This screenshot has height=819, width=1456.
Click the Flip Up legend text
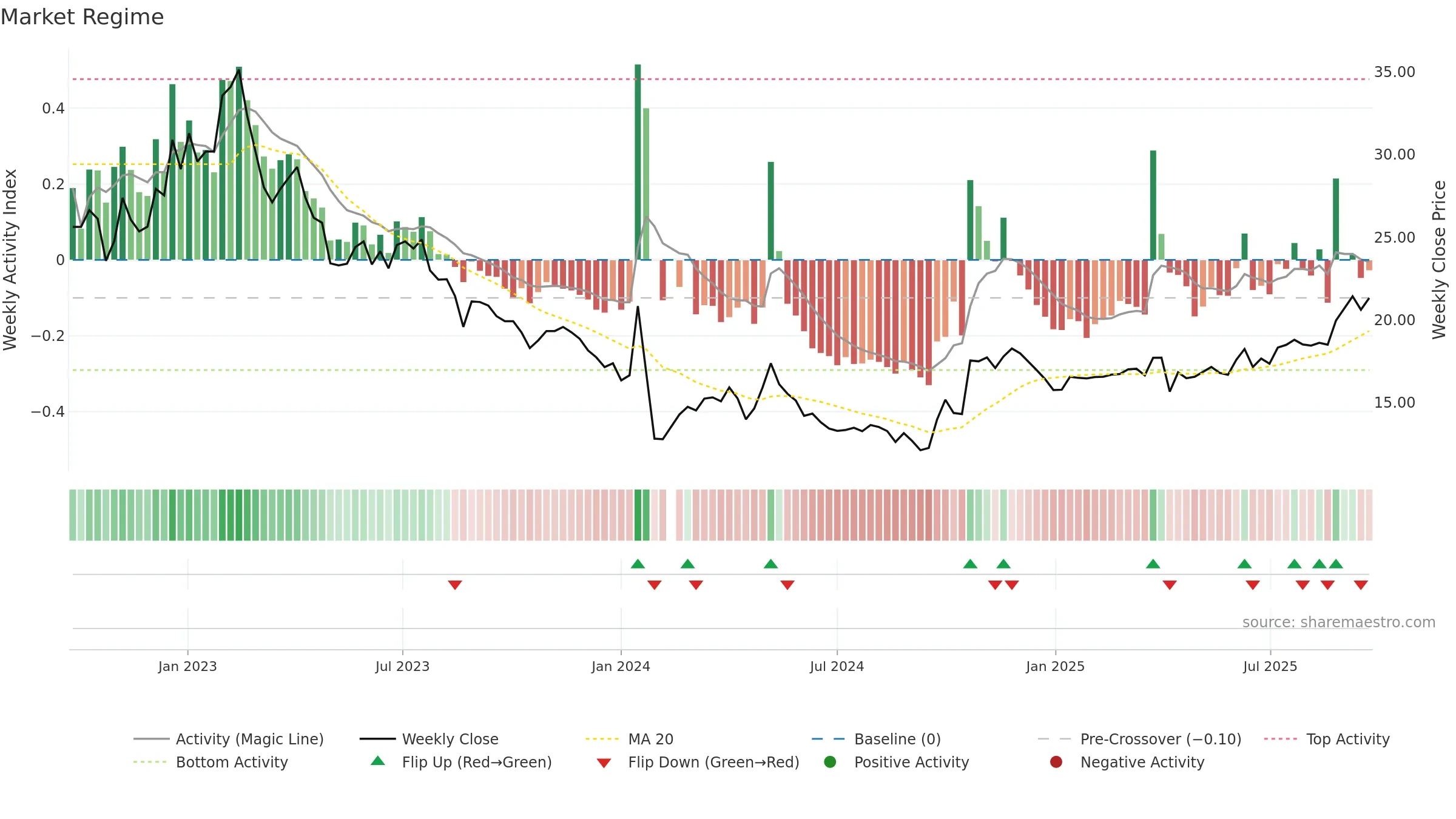click(477, 762)
